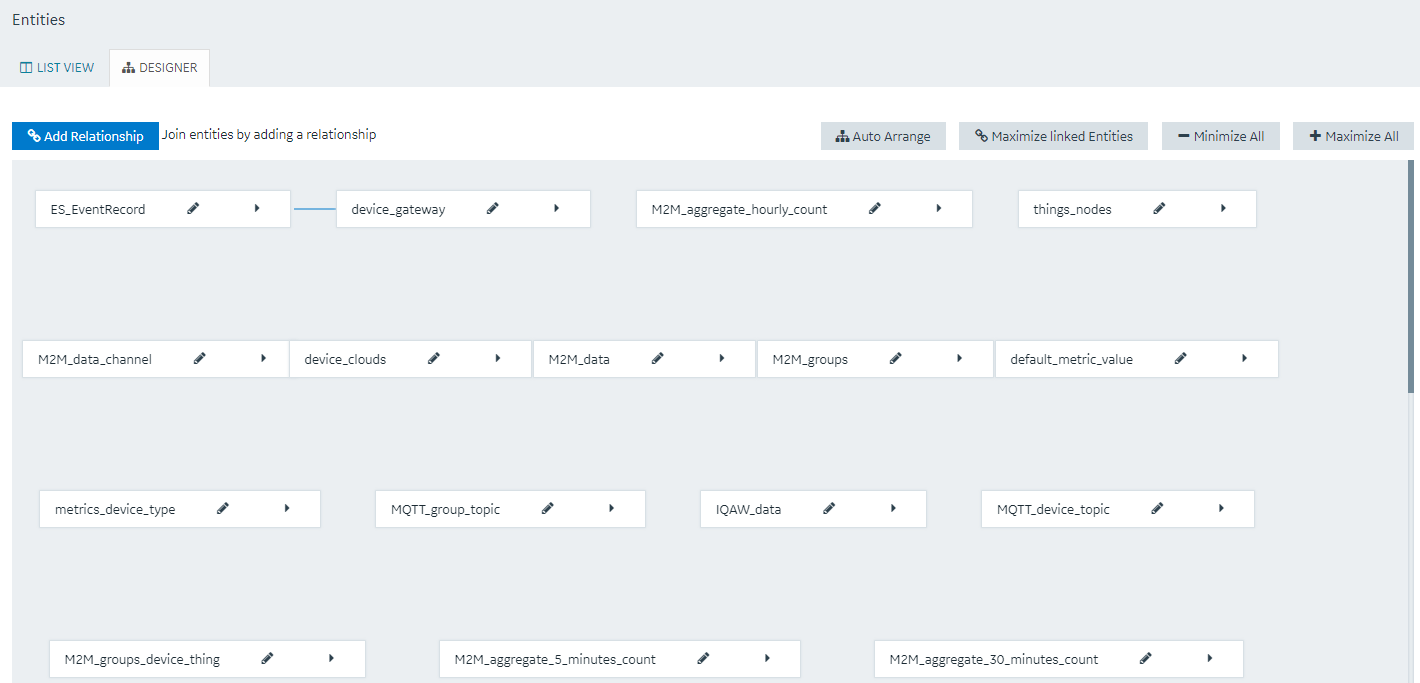
Task: Maximize All entities
Action: point(1354,136)
